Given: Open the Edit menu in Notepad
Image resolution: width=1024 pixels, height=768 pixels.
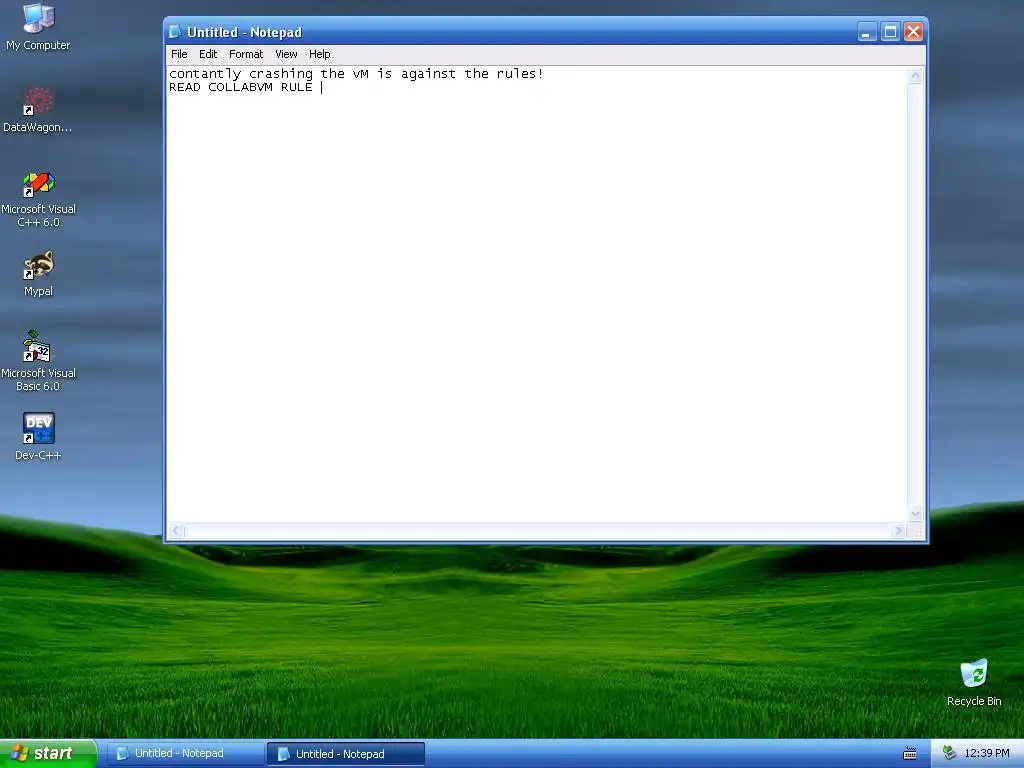Looking at the screenshot, I should [x=208, y=54].
